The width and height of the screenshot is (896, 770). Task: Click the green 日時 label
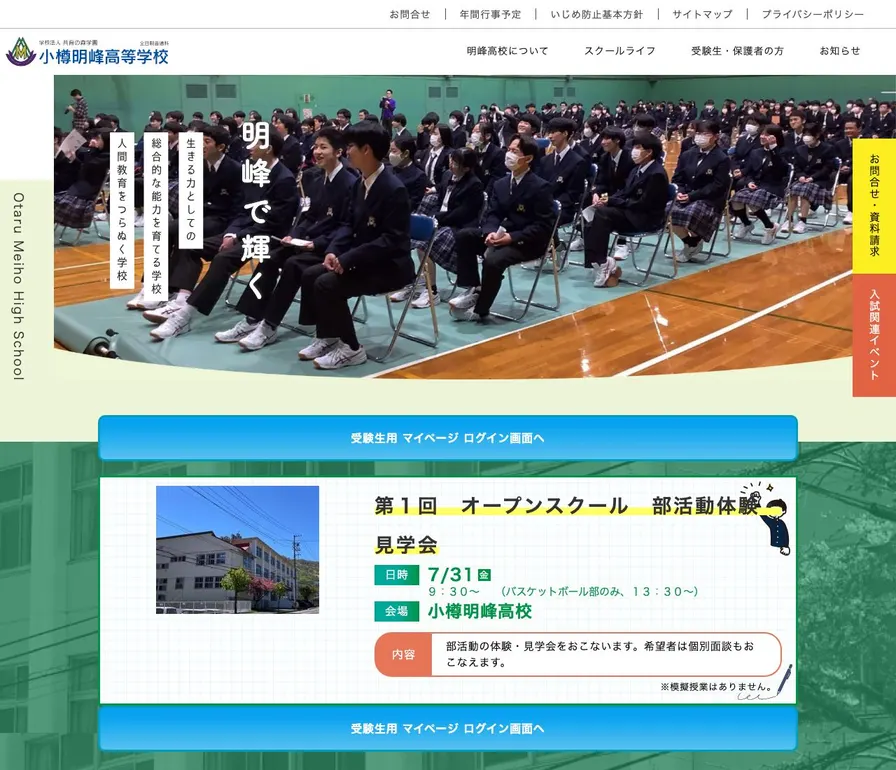(x=397, y=575)
